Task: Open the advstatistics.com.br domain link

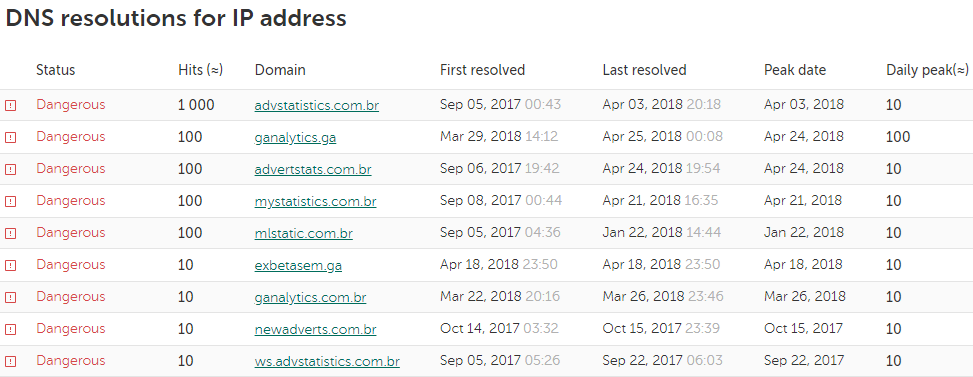Action: click(316, 105)
